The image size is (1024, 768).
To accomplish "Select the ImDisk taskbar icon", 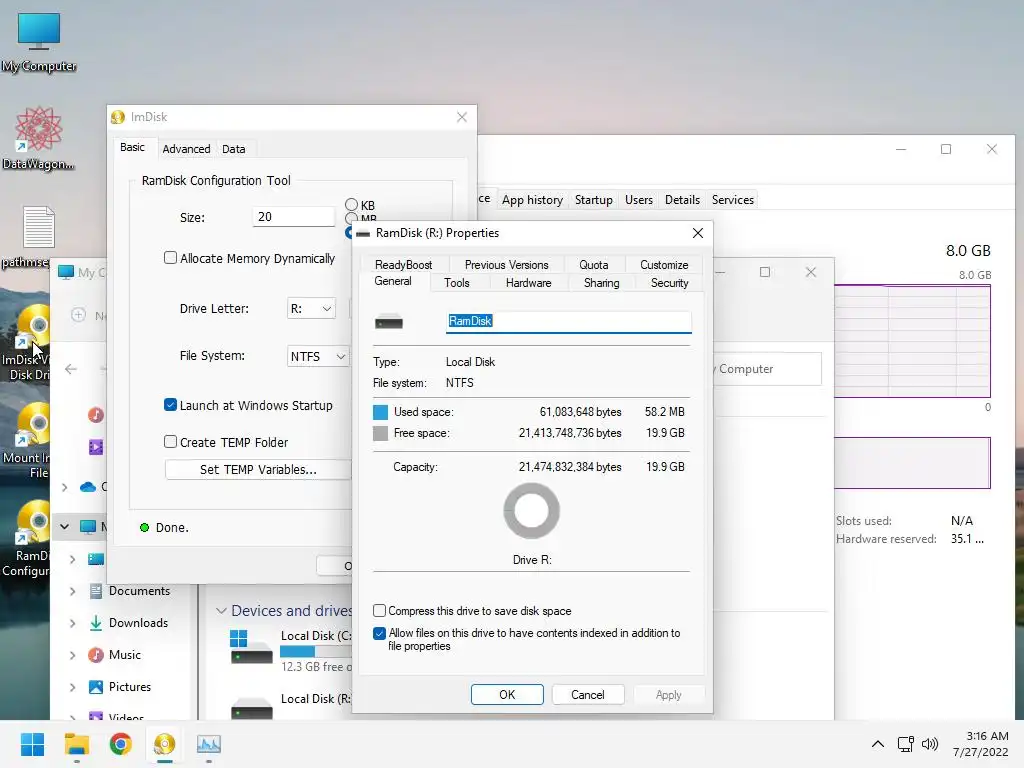I will 165,744.
